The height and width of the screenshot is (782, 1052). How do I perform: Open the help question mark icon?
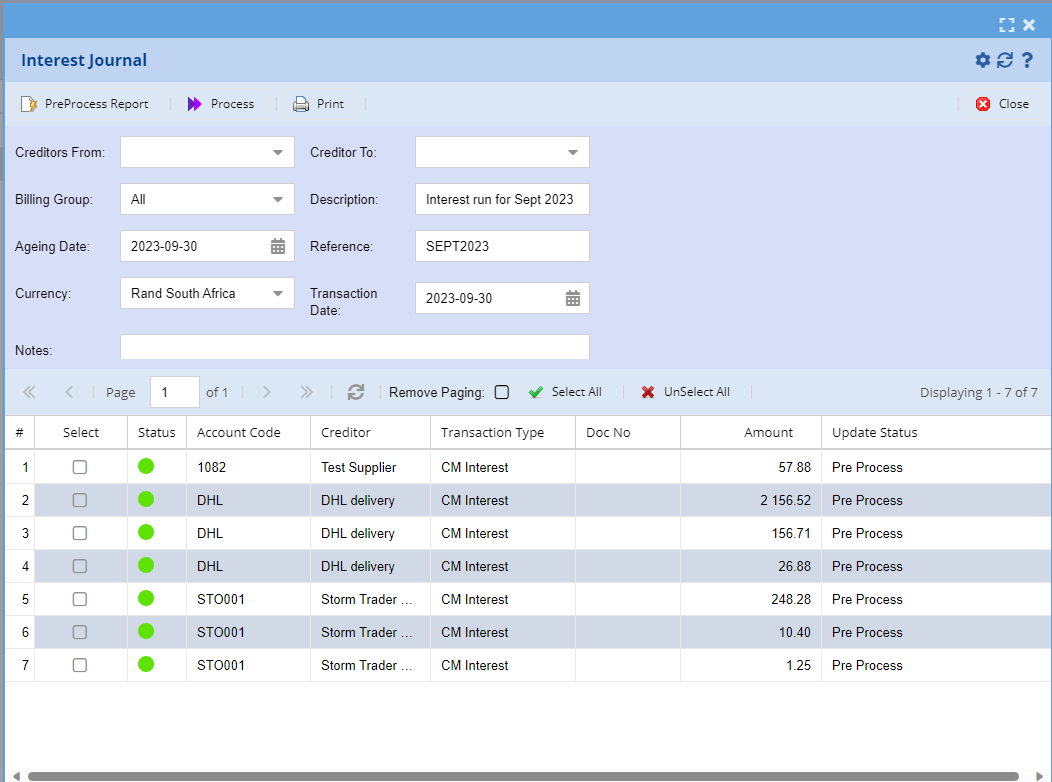click(x=1027, y=60)
